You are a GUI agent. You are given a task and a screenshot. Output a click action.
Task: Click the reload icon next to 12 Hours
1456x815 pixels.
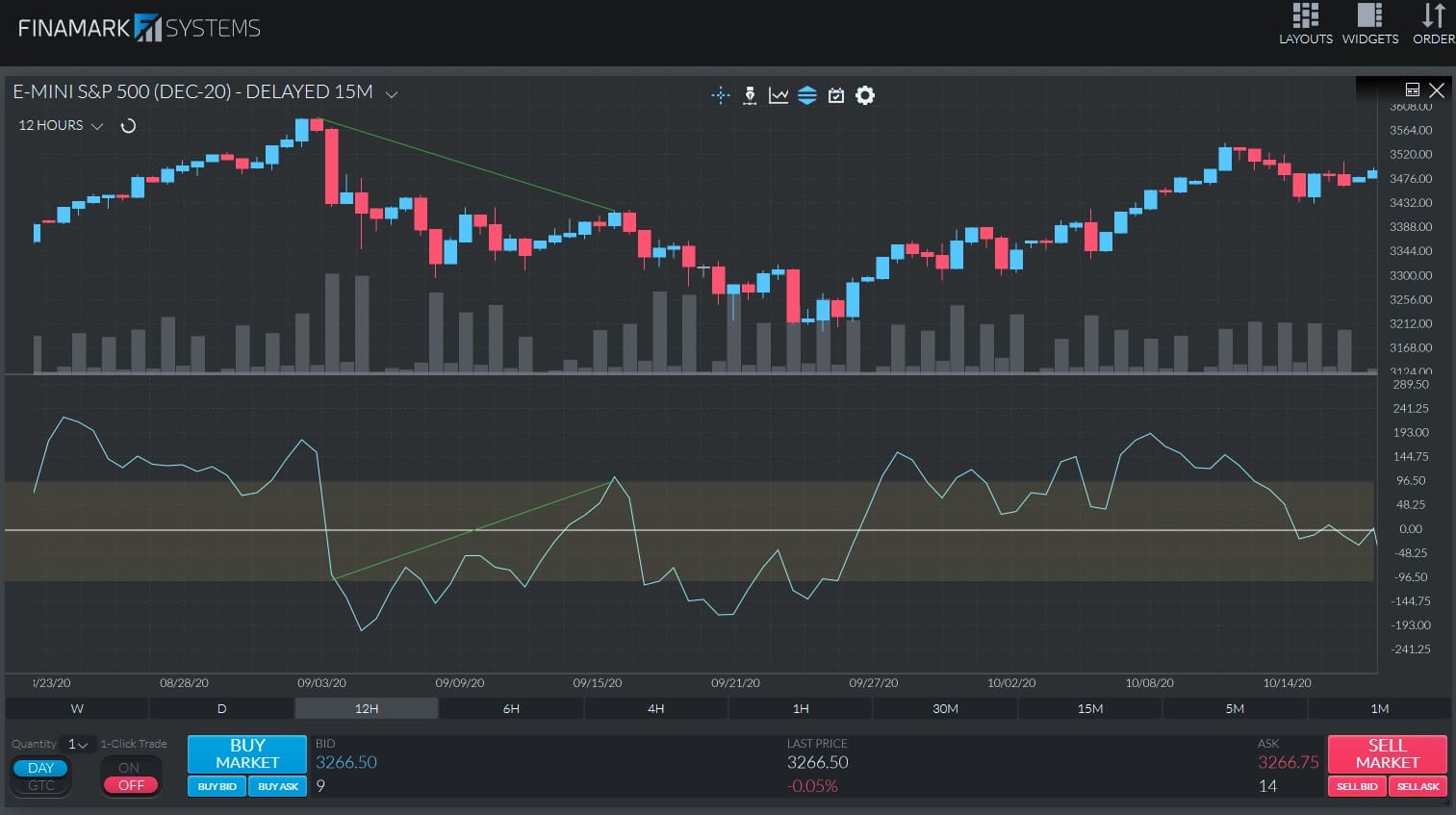128,125
